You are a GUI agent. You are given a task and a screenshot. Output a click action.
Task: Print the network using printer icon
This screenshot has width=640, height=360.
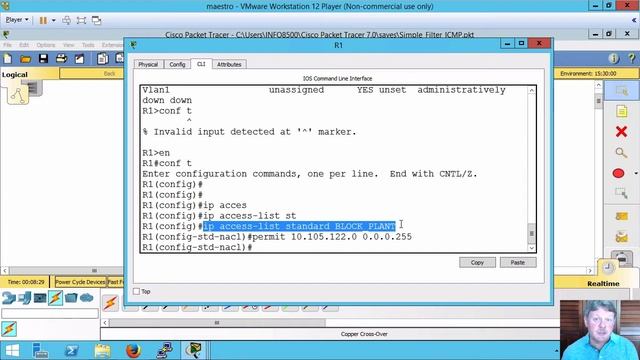(x=61, y=59)
